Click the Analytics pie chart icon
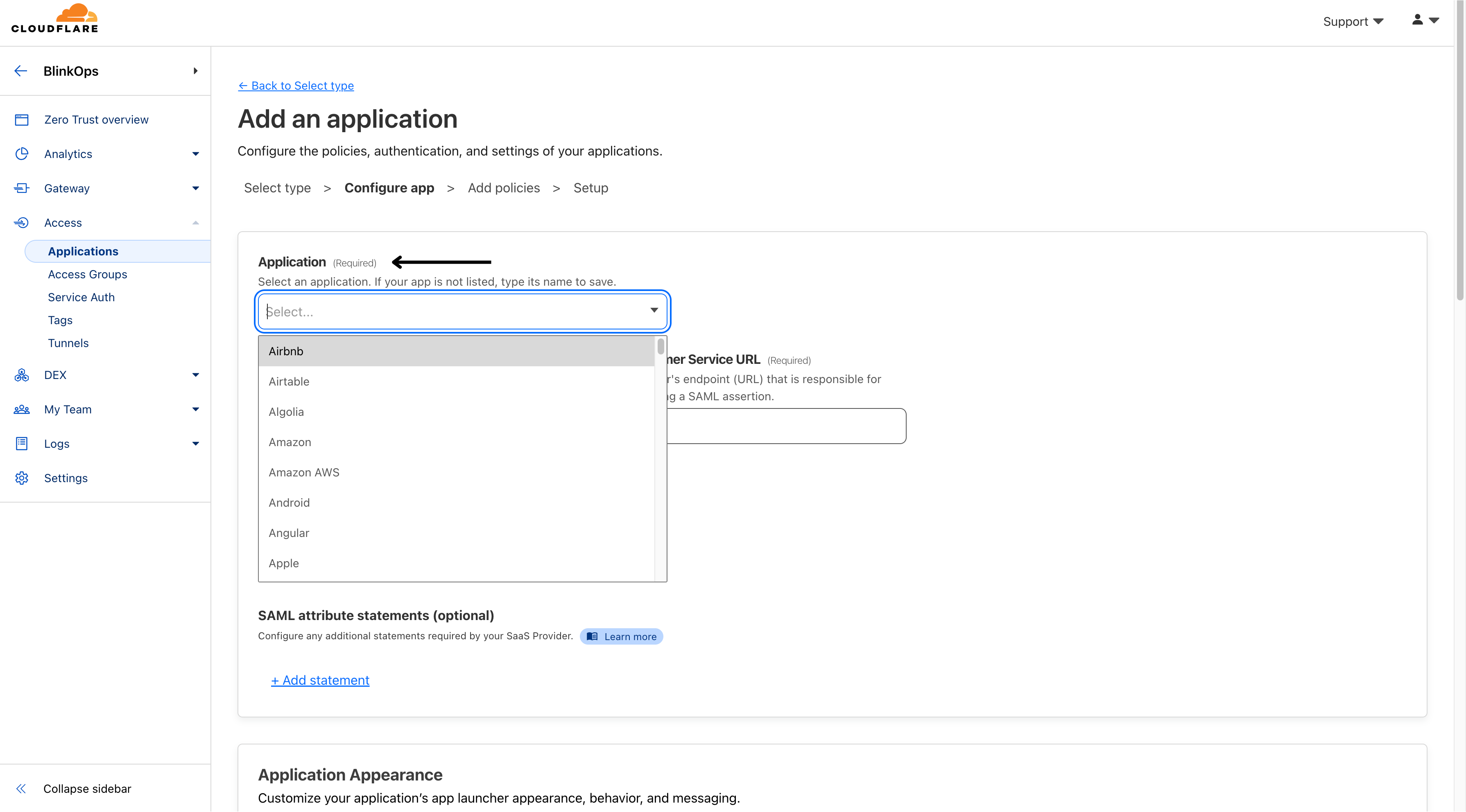Screen dimensions: 1466x812 coord(22,154)
